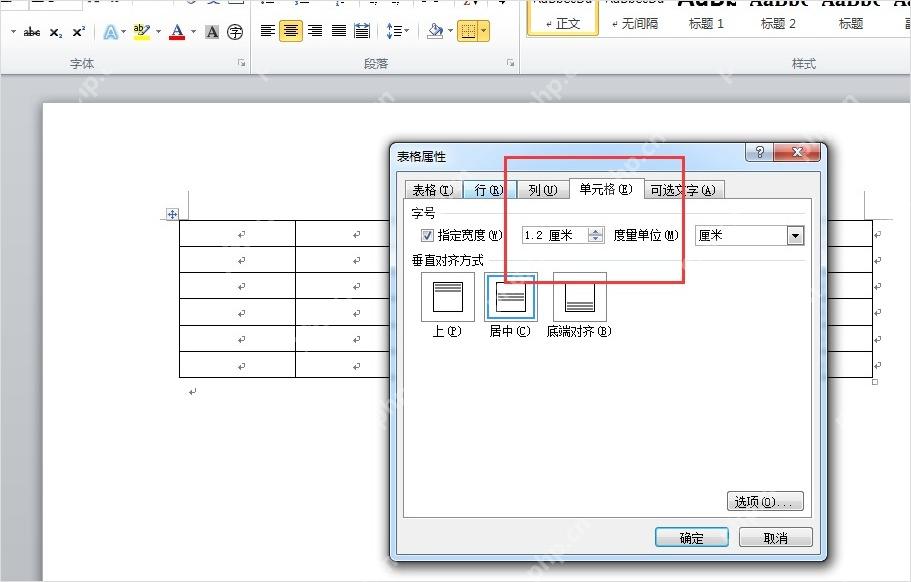Choose bottom vertical alignment 底端对齐
Image resolution: width=911 pixels, height=582 pixels.
(579, 297)
